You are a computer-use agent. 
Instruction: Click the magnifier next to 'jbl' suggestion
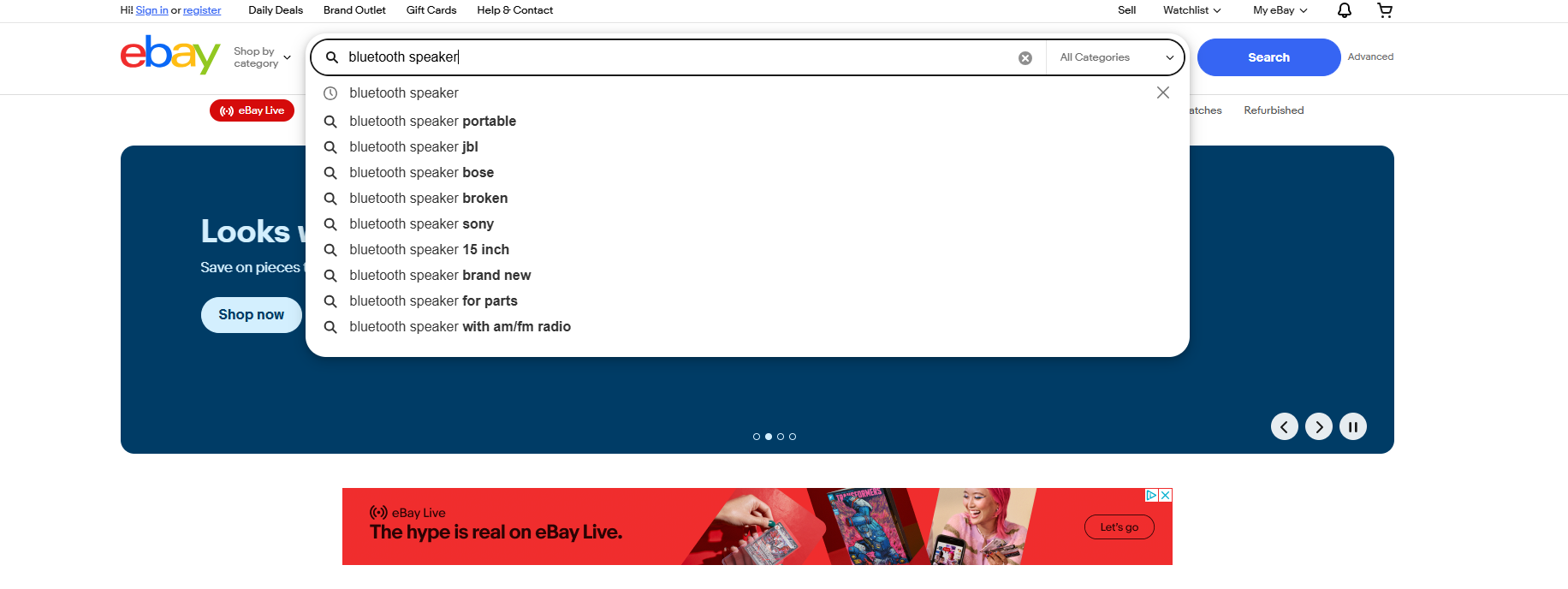pos(330,147)
